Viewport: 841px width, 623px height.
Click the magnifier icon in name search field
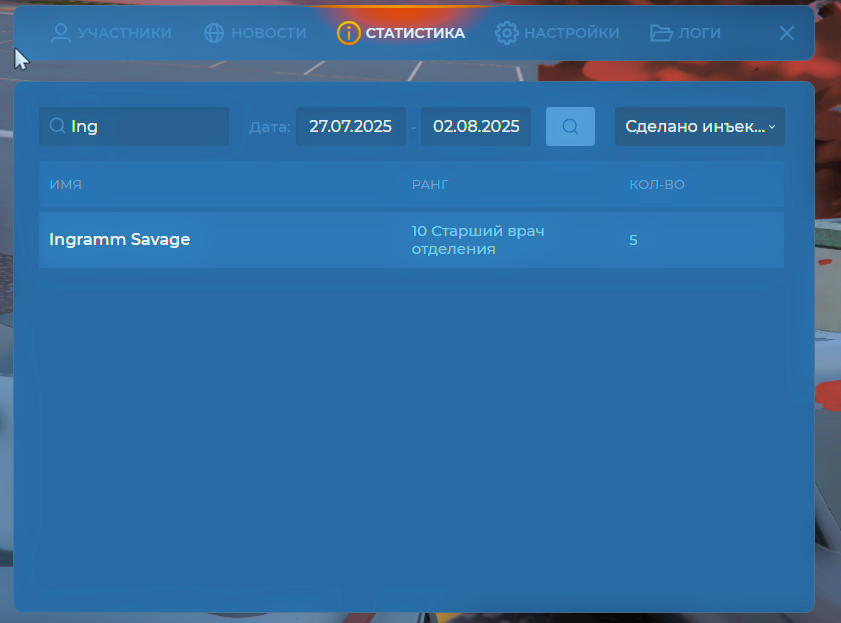pos(57,126)
